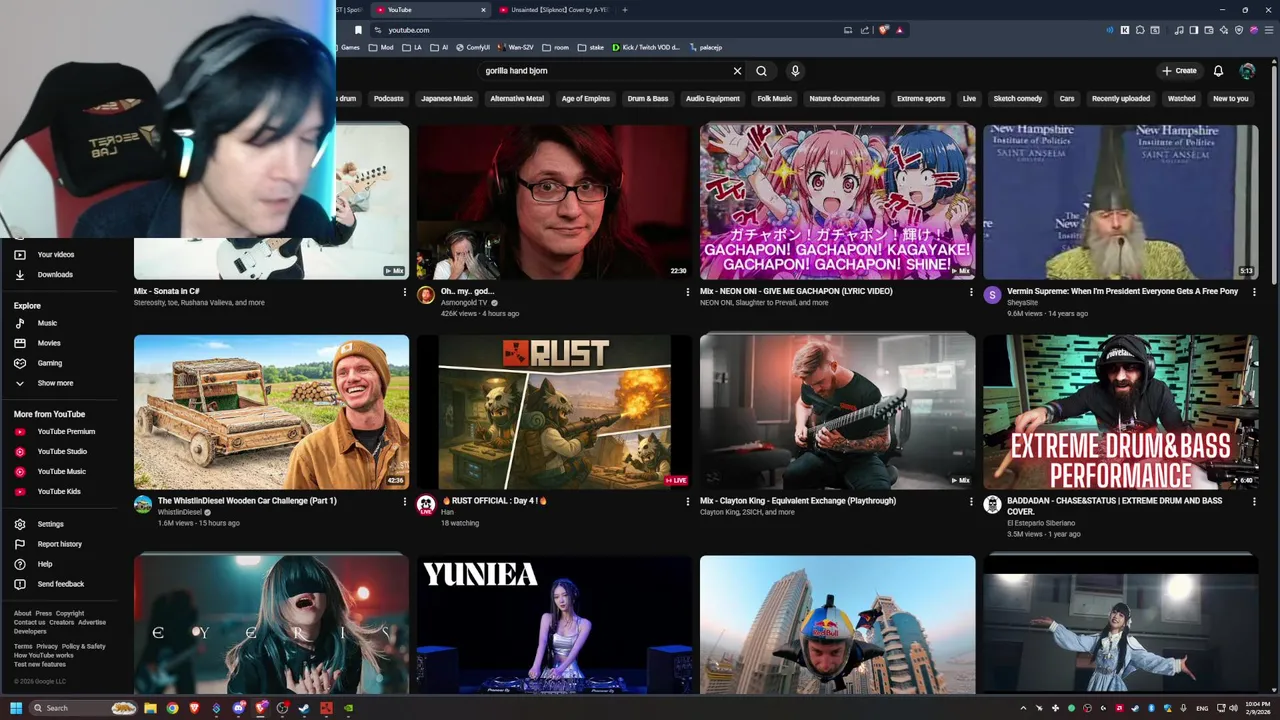Open the browser sidebar panel icon

tap(1195, 30)
